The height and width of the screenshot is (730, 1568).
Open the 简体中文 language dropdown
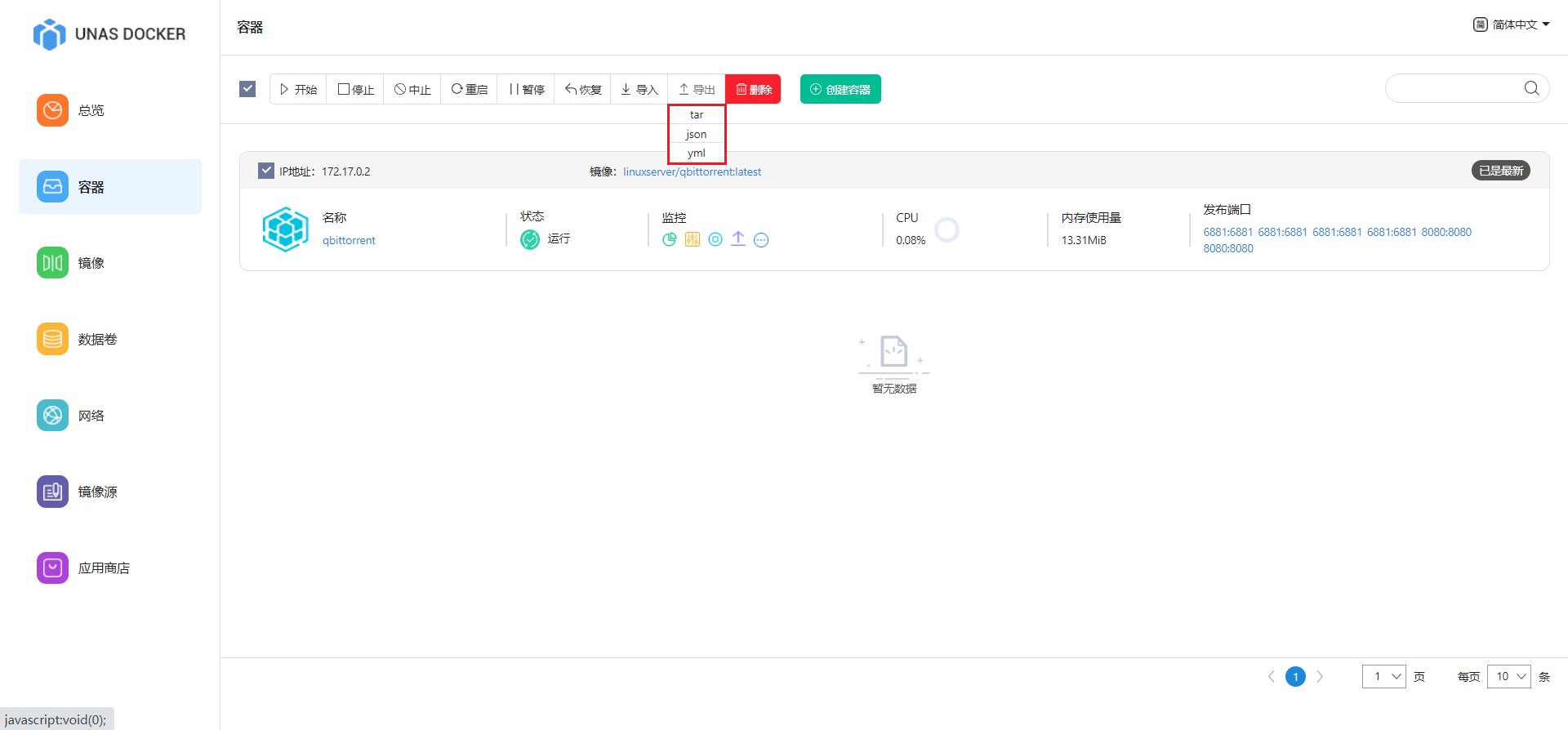tap(1512, 24)
